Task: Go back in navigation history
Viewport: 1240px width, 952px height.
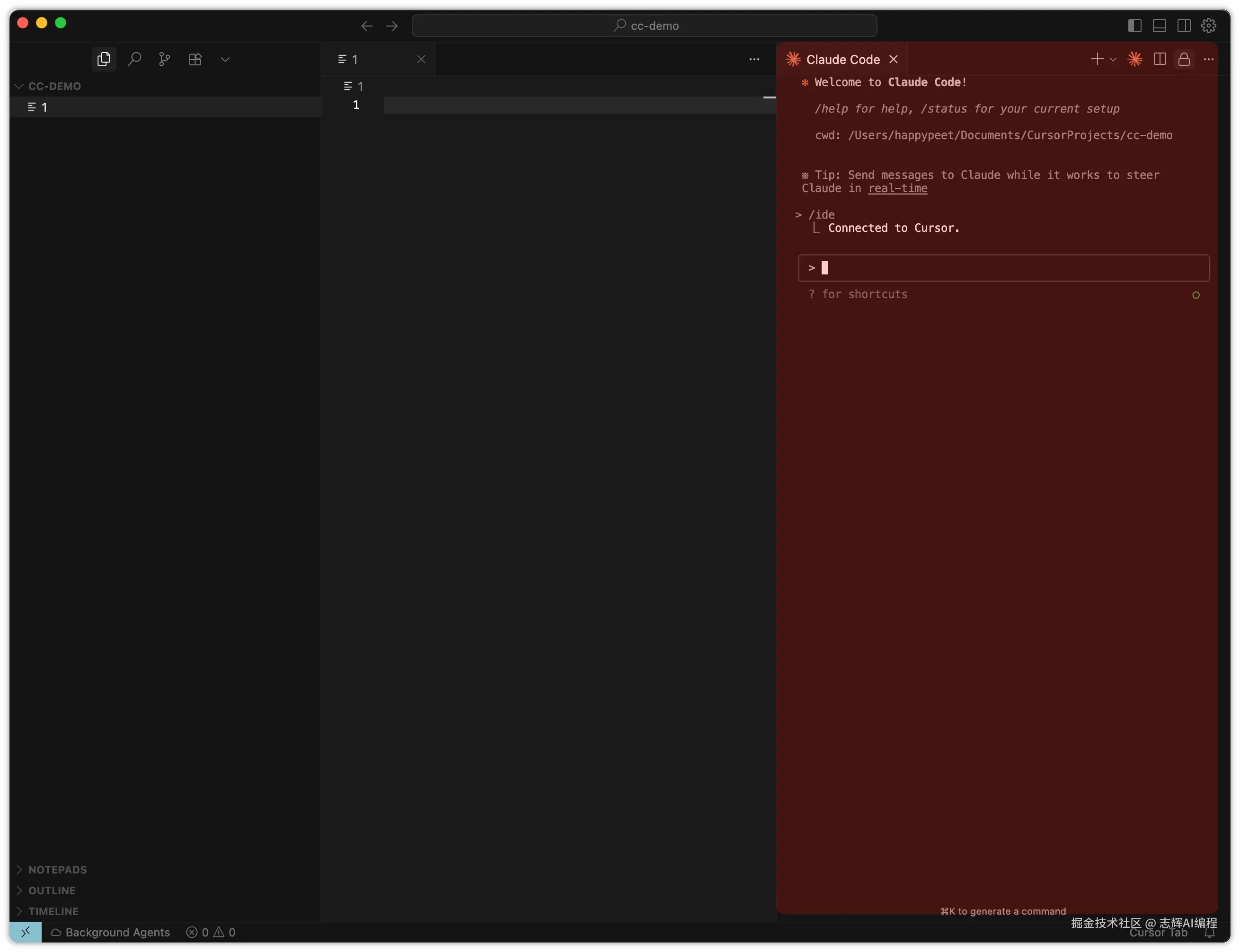Action: click(x=367, y=26)
